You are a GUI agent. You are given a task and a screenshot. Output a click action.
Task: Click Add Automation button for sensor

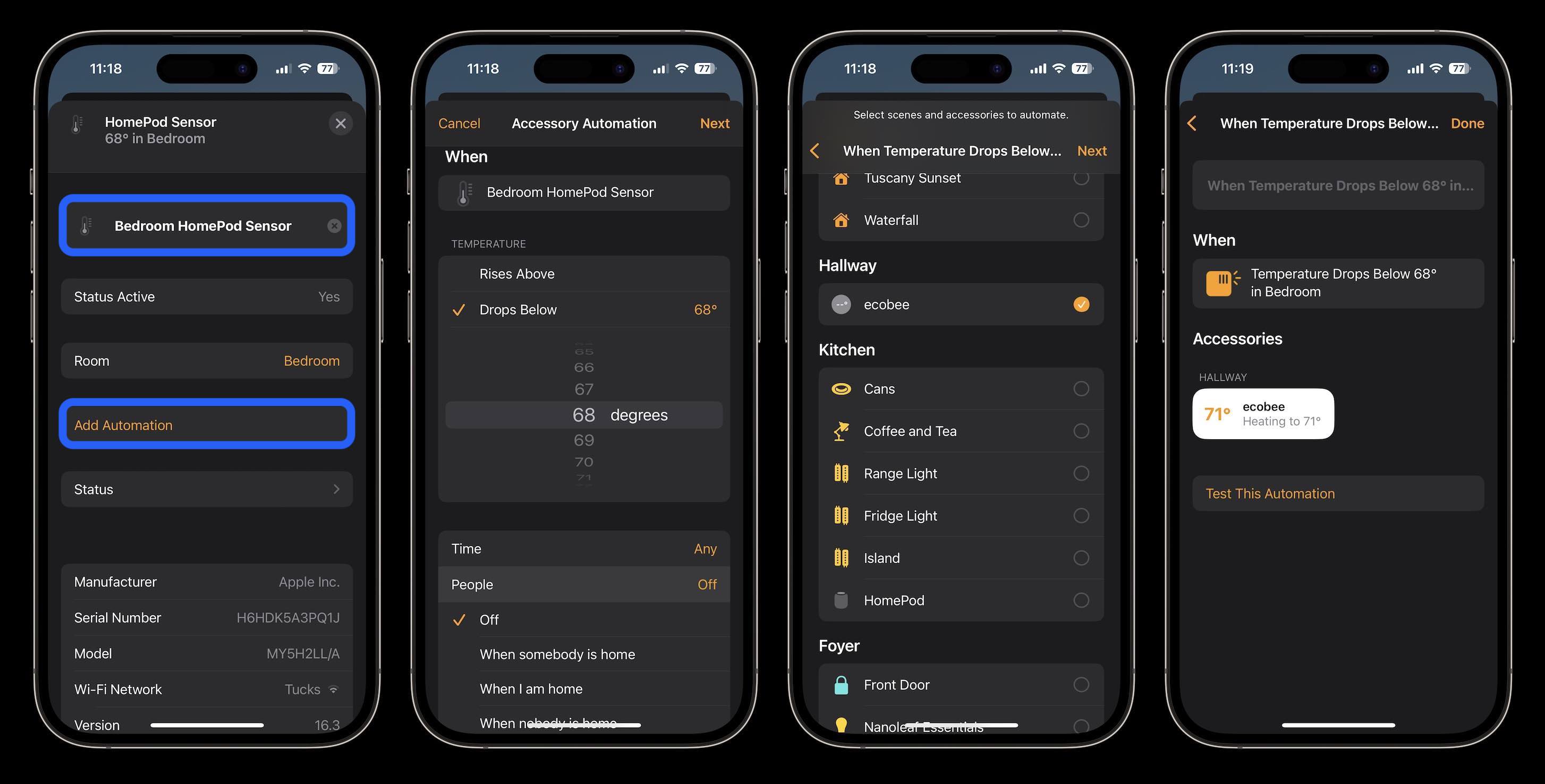(206, 424)
